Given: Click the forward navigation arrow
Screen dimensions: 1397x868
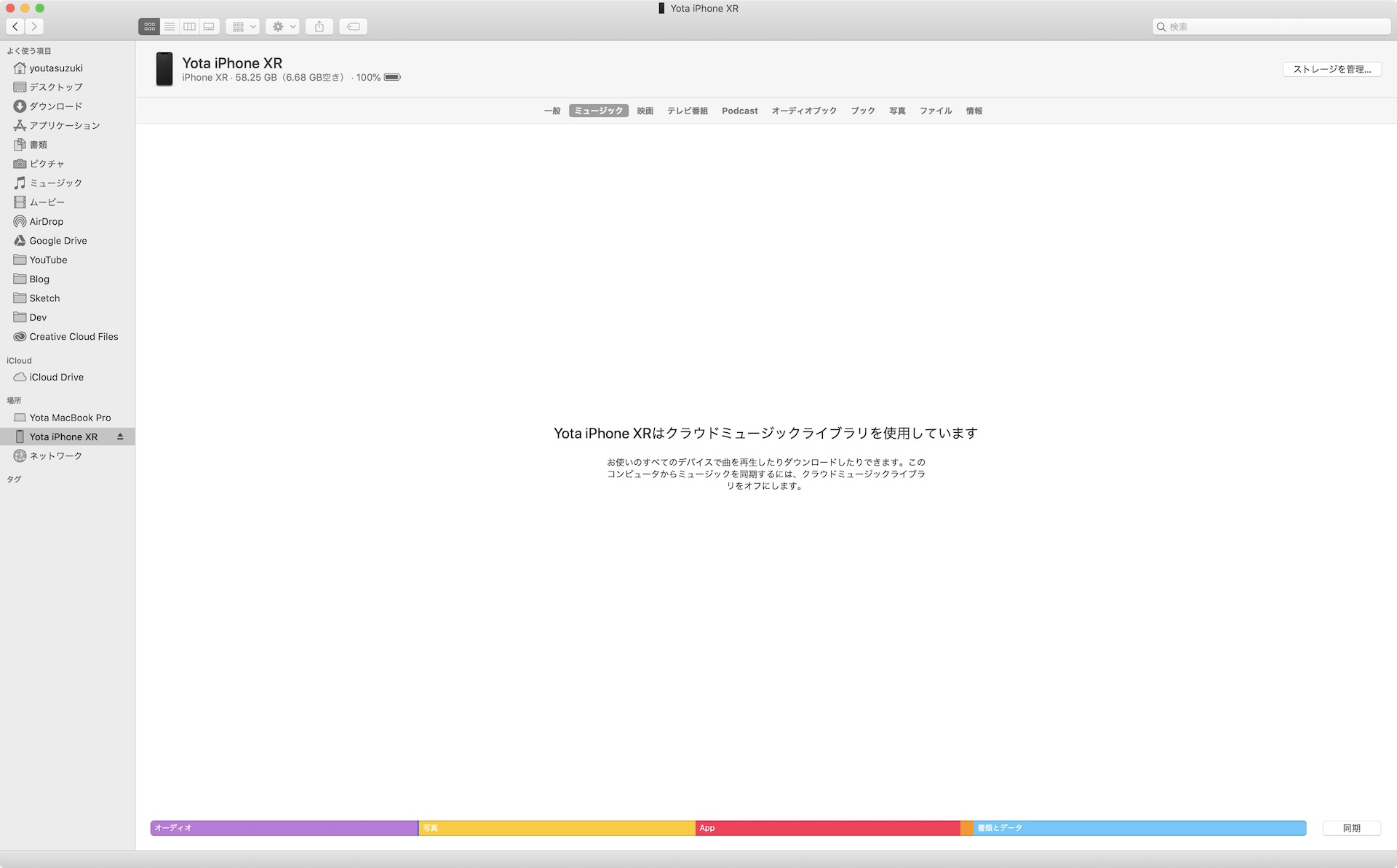Looking at the screenshot, I should (35, 26).
